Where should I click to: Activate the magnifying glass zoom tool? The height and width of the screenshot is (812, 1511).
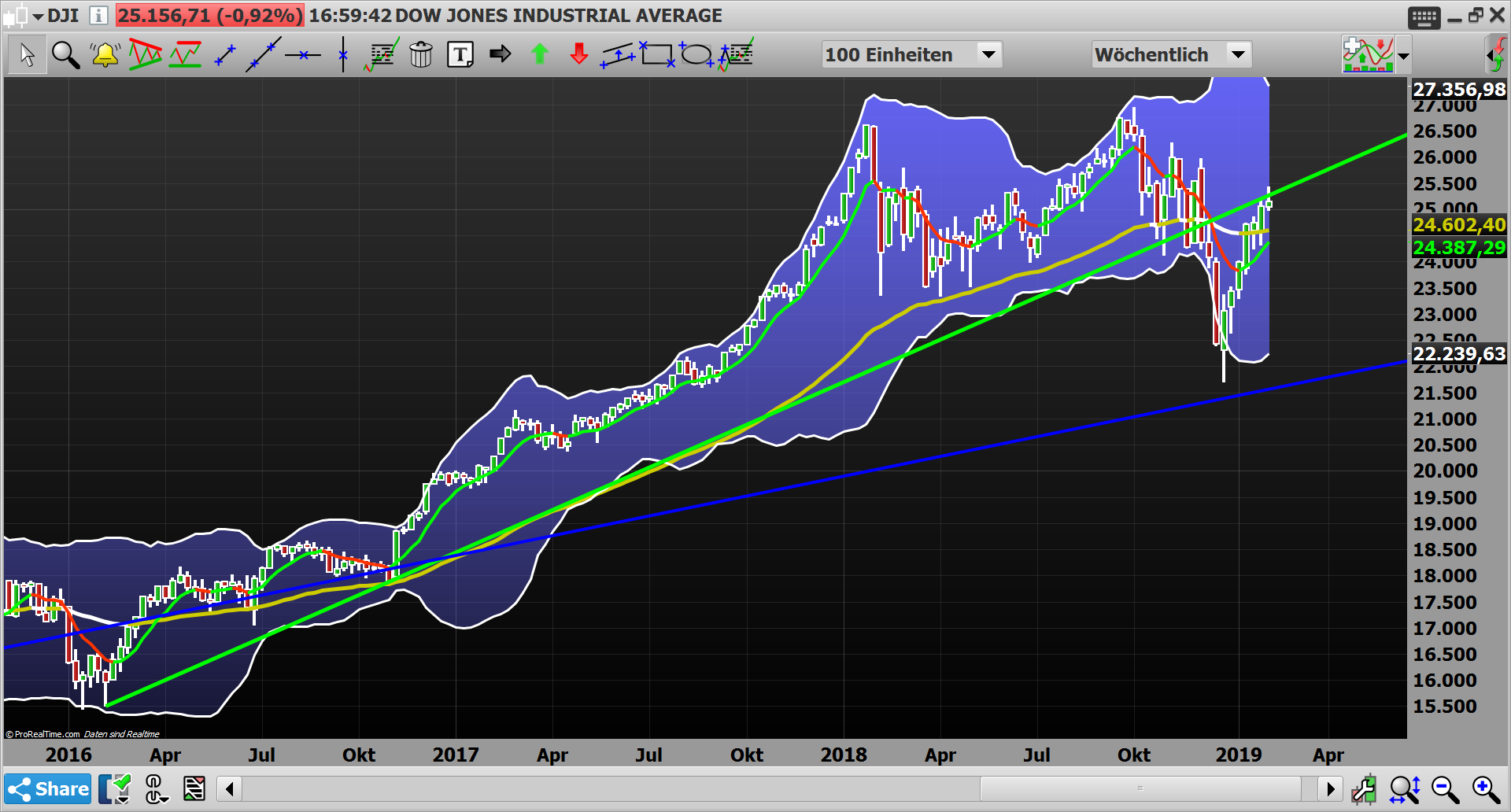pos(65,55)
